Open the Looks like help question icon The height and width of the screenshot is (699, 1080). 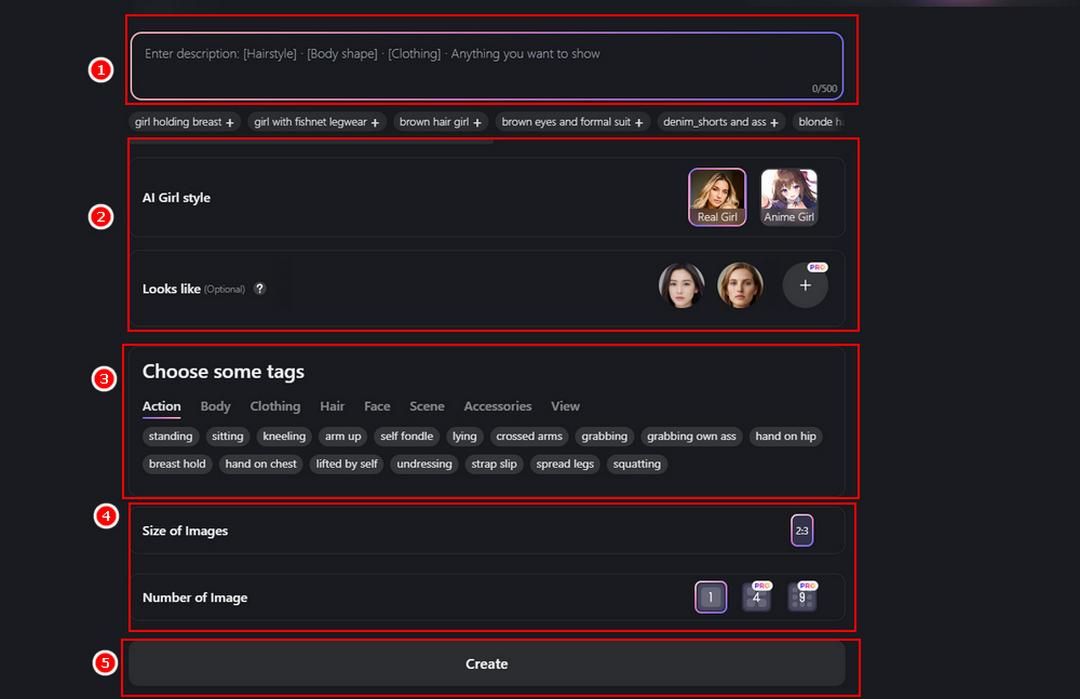260,289
